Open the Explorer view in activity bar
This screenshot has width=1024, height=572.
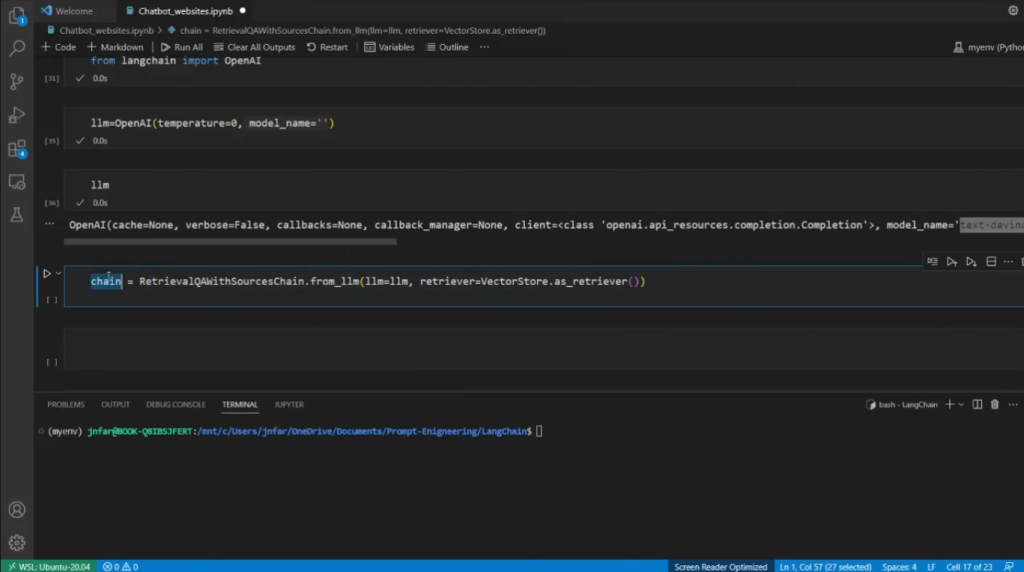coord(16,15)
